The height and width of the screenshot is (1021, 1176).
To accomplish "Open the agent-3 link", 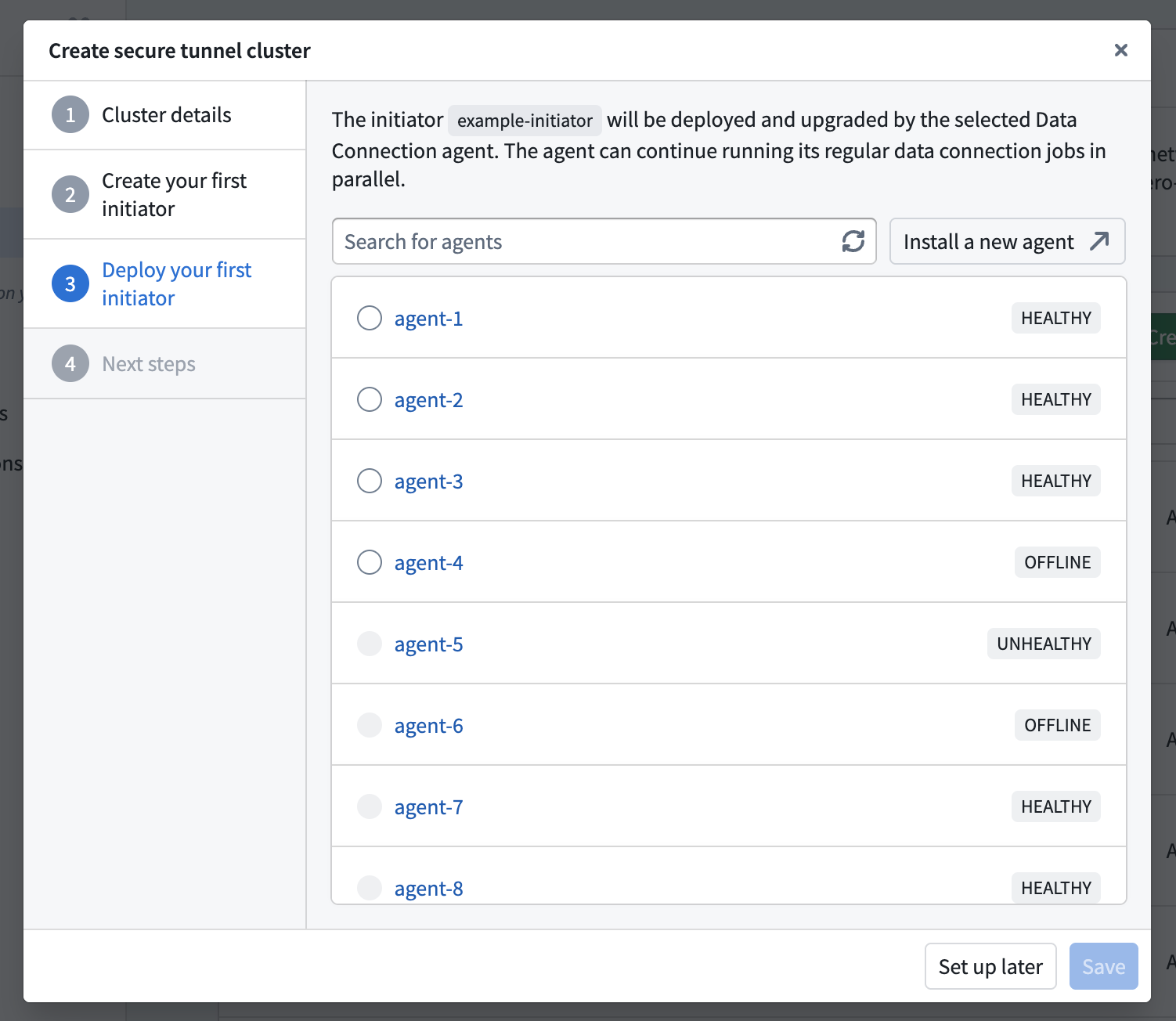I will (428, 482).
